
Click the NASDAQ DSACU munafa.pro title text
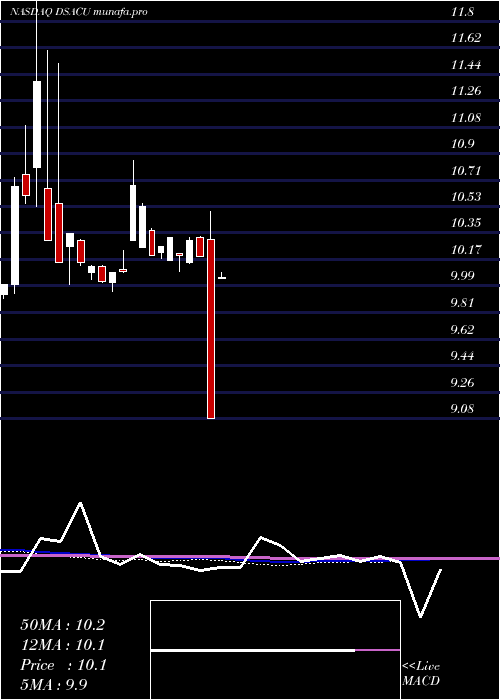point(79,12)
